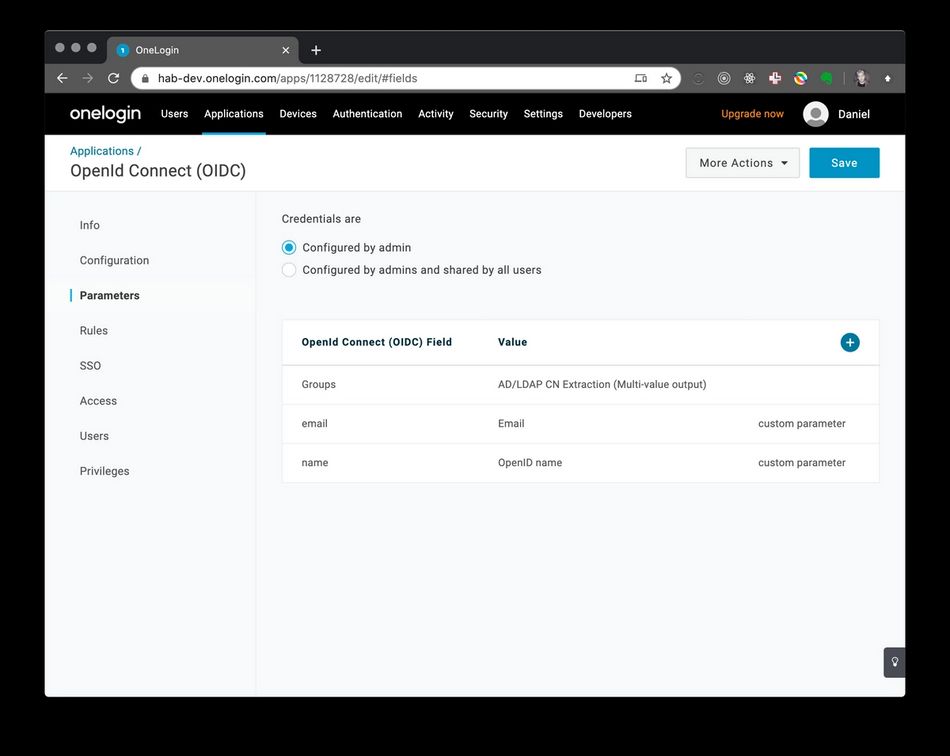Click Daniel's profile avatar

815,114
